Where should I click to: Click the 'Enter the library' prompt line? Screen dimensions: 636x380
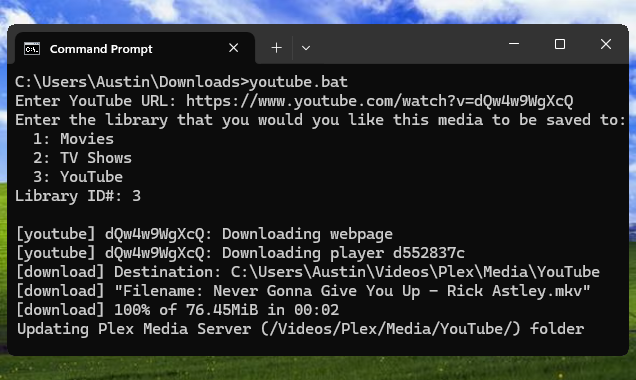(x=320, y=120)
